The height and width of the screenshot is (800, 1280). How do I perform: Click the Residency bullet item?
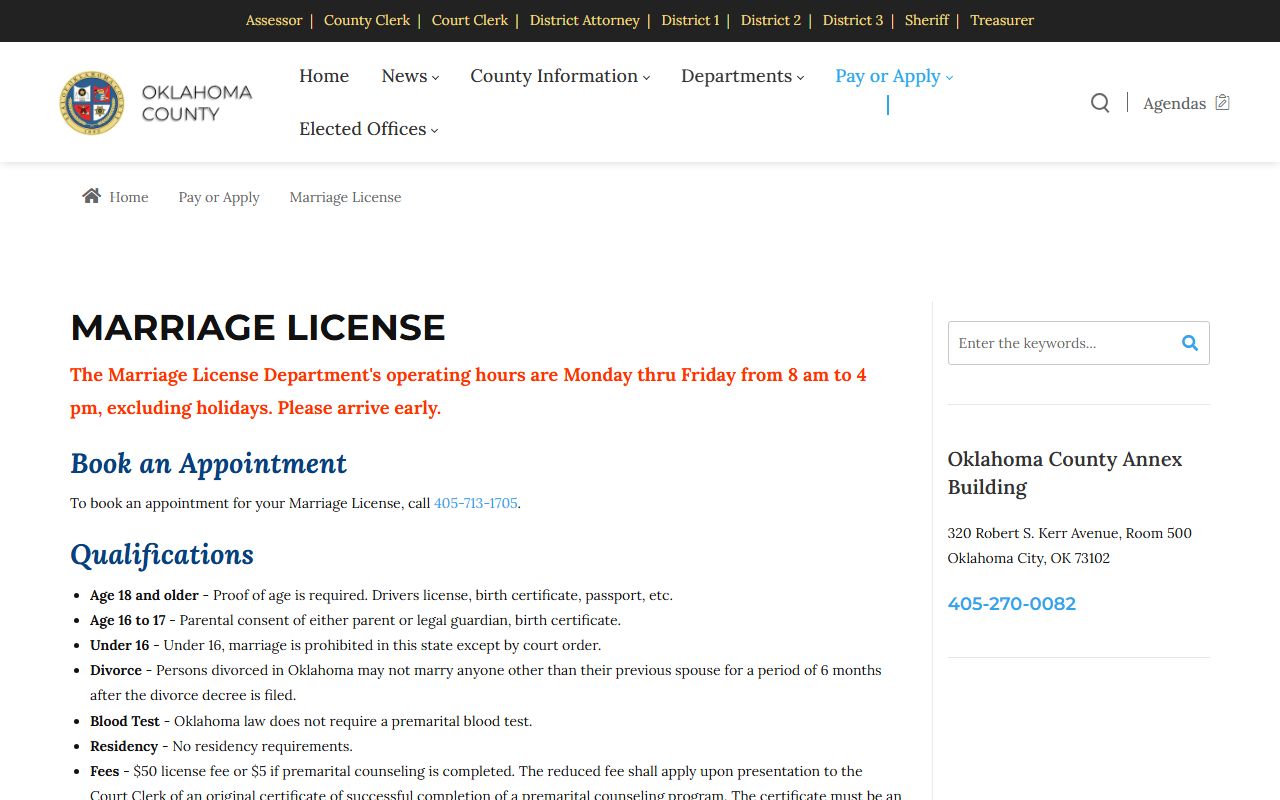point(221,746)
